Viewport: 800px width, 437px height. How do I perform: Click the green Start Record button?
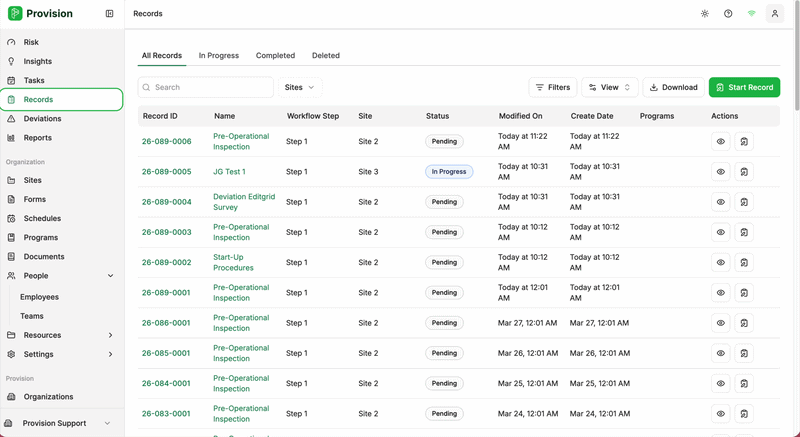click(744, 88)
